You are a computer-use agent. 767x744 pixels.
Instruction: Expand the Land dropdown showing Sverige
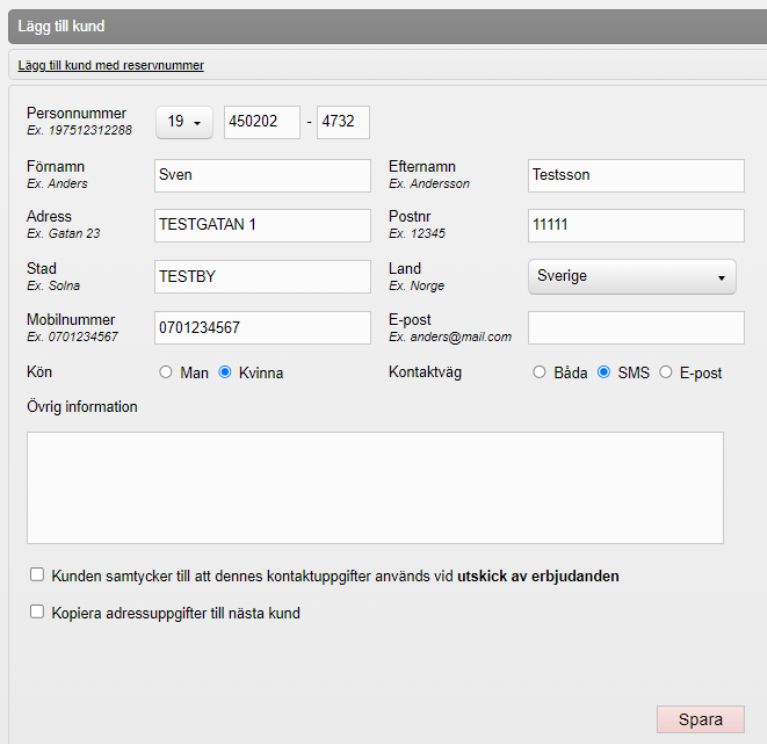631,276
